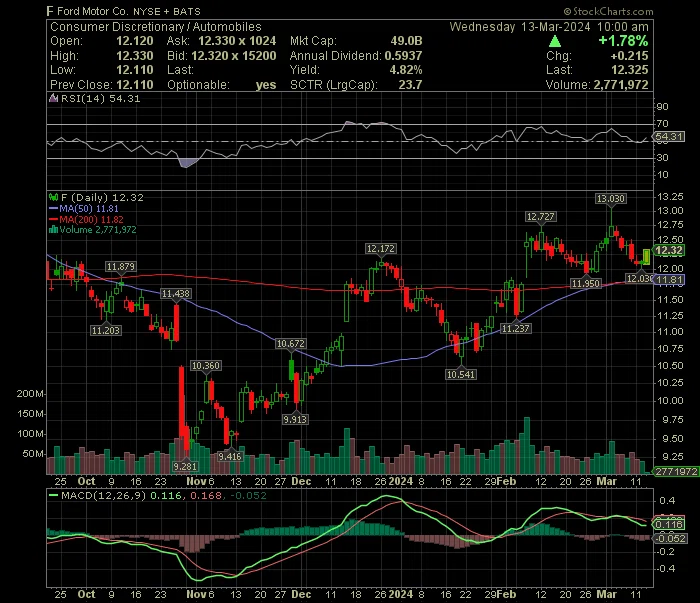Click the green up-arrow price change icon
The height and width of the screenshot is (603, 700).
point(554,42)
